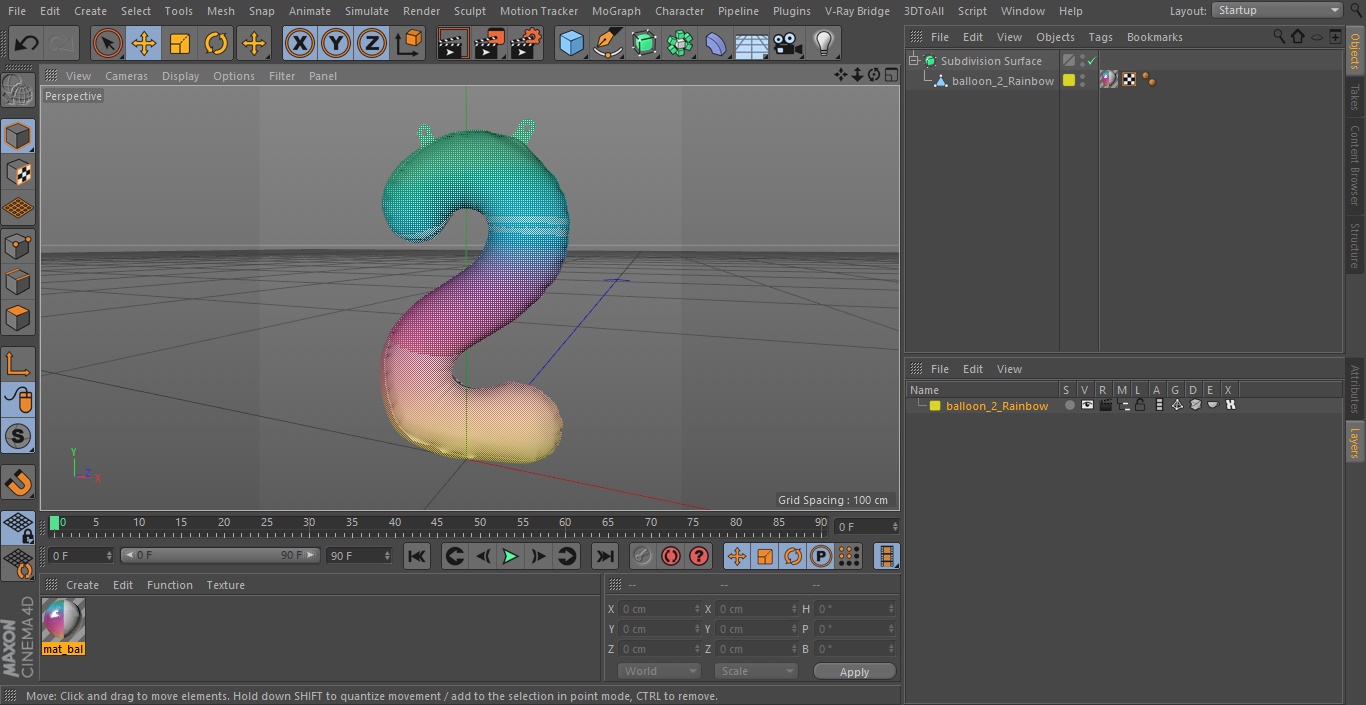Jump to start of animation

coord(417,556)
